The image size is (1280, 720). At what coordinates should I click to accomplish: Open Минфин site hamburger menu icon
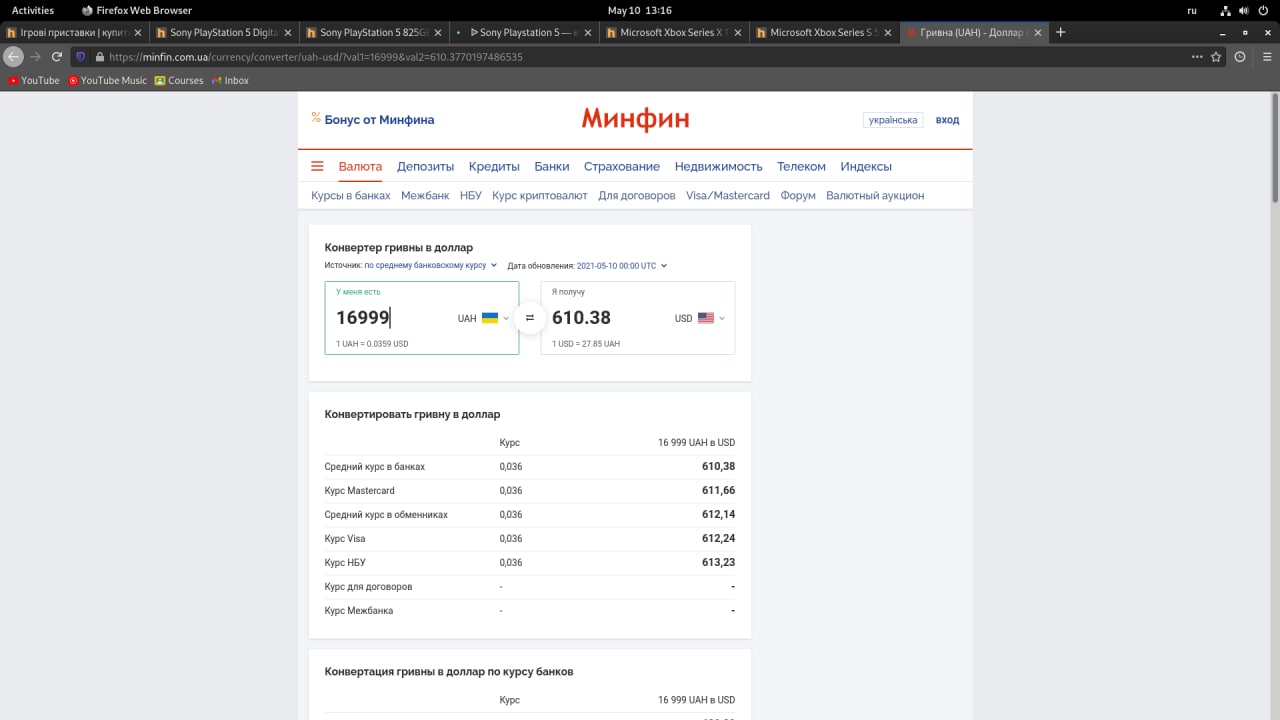pos(317,166)
